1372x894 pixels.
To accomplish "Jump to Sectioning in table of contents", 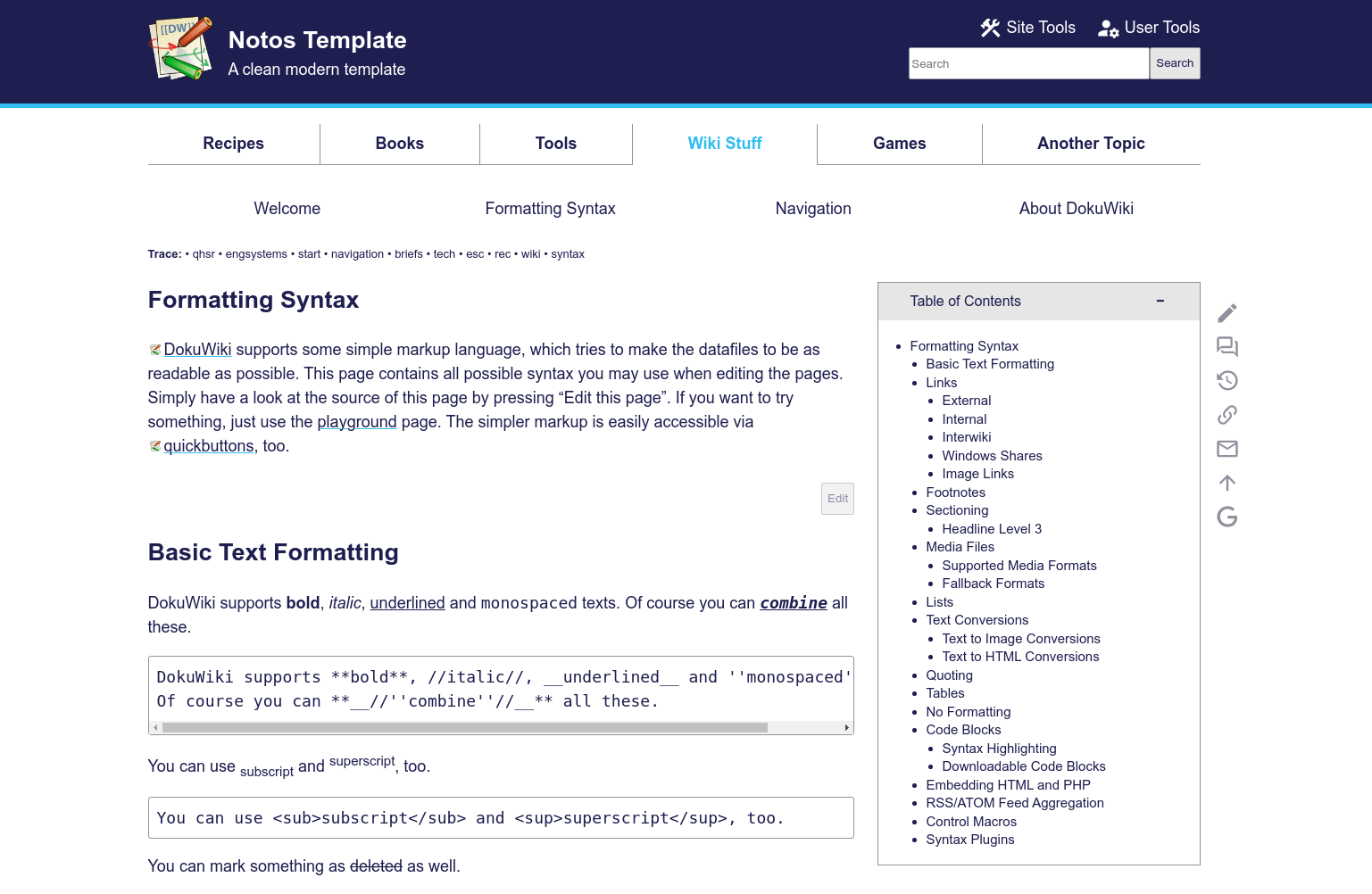I will coord(957,510).
